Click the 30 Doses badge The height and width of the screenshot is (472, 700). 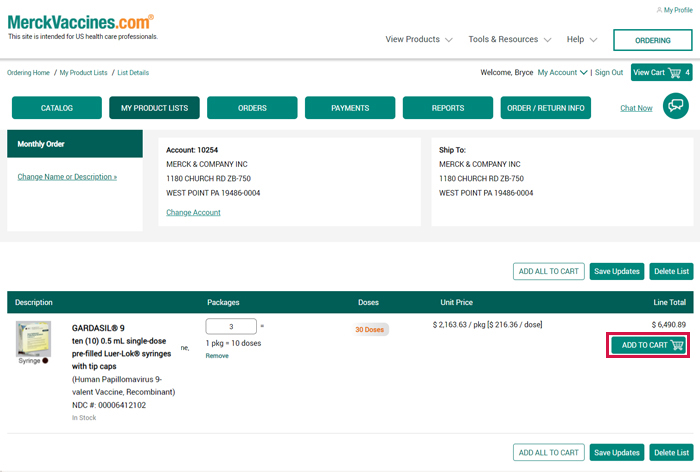(370, 330)
